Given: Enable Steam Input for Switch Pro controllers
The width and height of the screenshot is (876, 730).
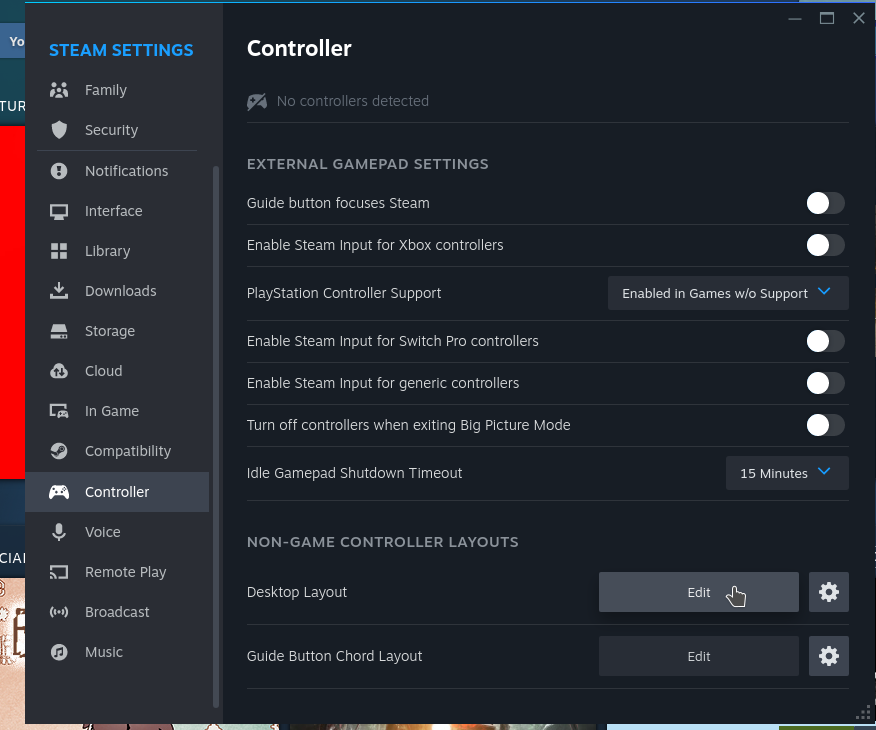Looking at the screenshot, I should click(x=825, y=341).
